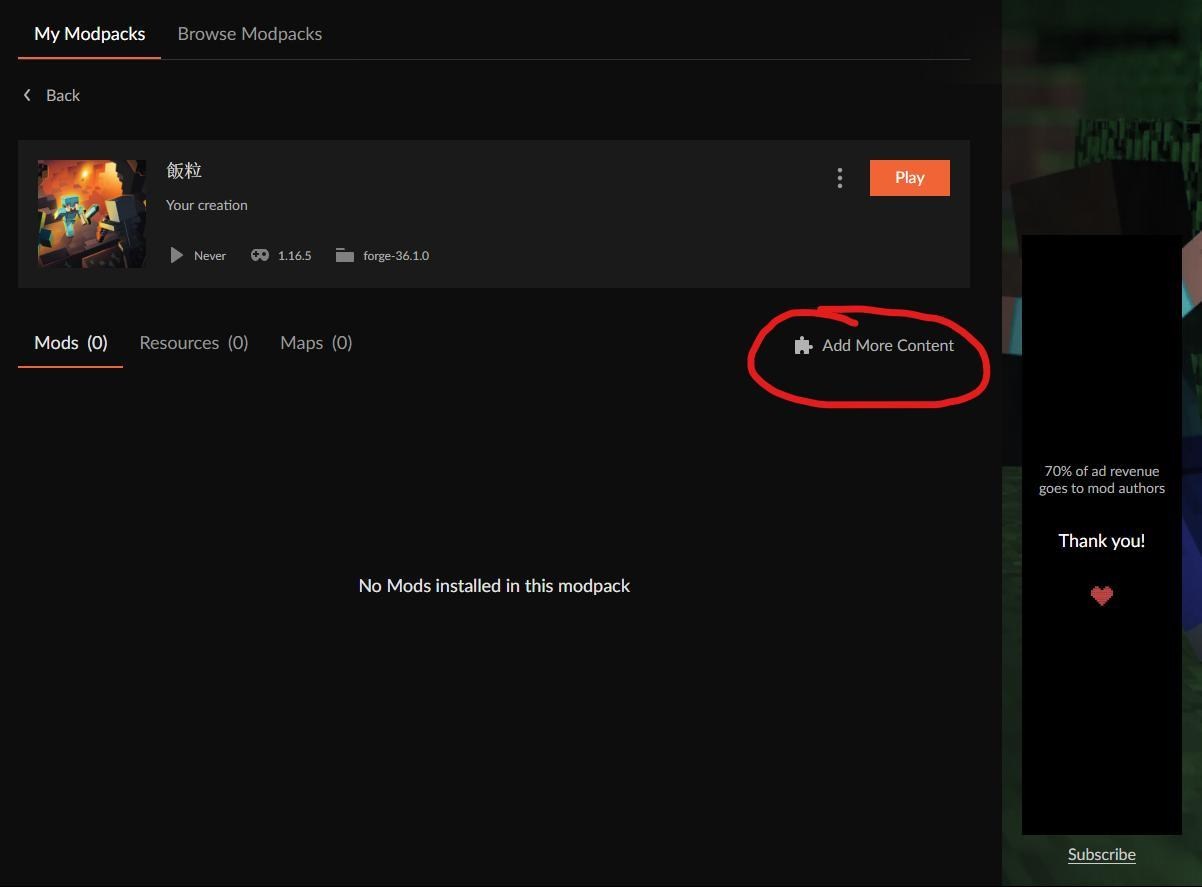Open the Browse Modpacks tab
This screenshot has height=887, width=1202.
249,34
